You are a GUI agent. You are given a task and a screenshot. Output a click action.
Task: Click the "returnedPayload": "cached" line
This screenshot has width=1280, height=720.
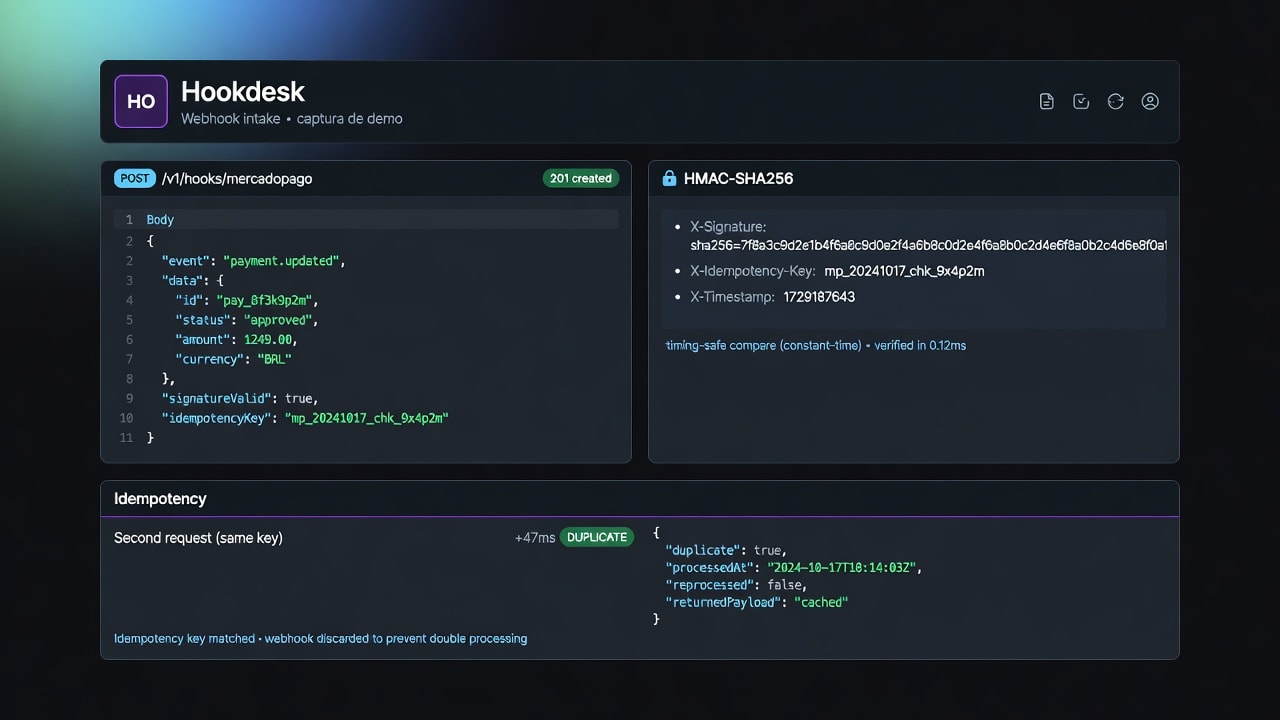tap(757, 602)
